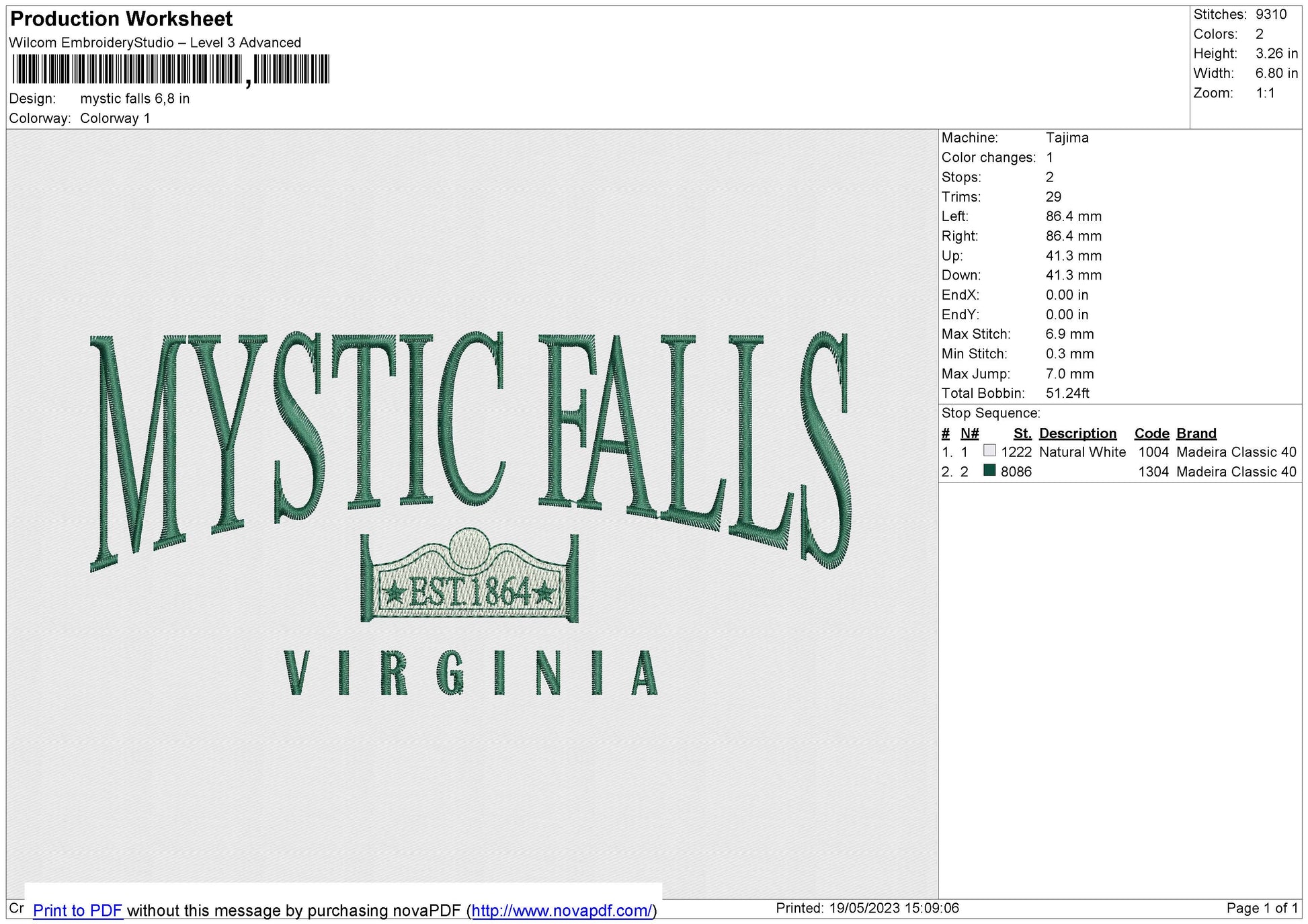This screenshot has width=1308, height=924.
Task: Select the design name mystic falls 6,8 in
Action: (134, 98)
